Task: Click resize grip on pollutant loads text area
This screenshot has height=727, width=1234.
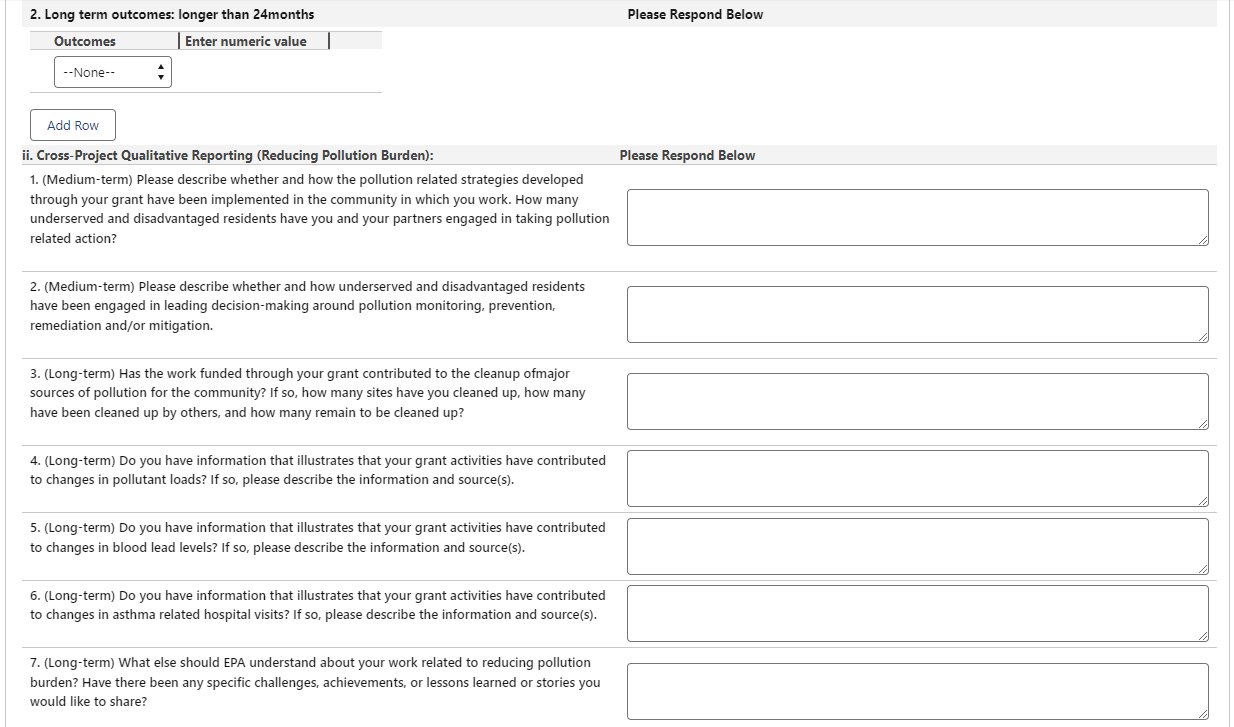Action: click(x=1203, y=501)
